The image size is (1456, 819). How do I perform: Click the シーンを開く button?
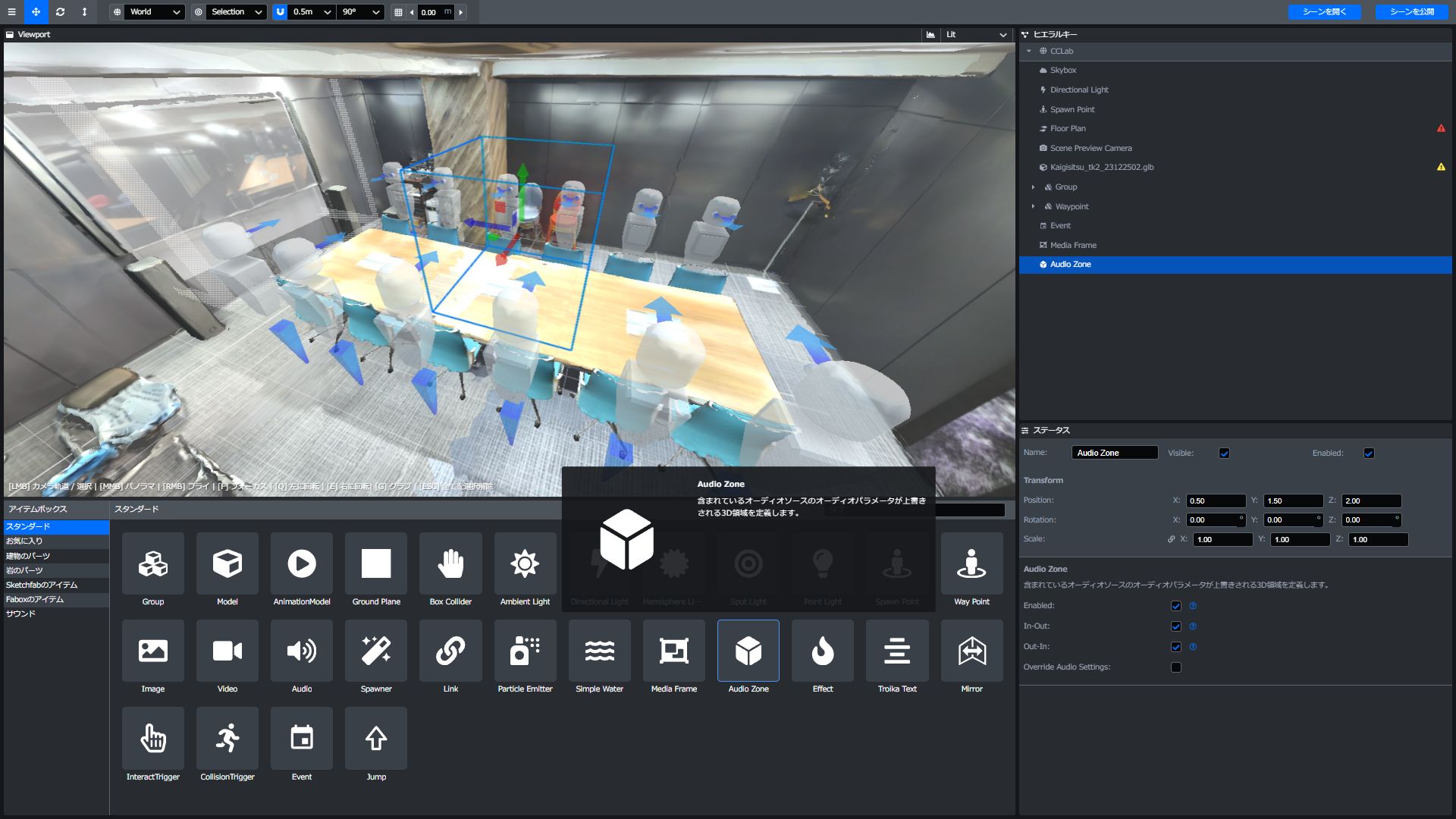[1324, 12]
